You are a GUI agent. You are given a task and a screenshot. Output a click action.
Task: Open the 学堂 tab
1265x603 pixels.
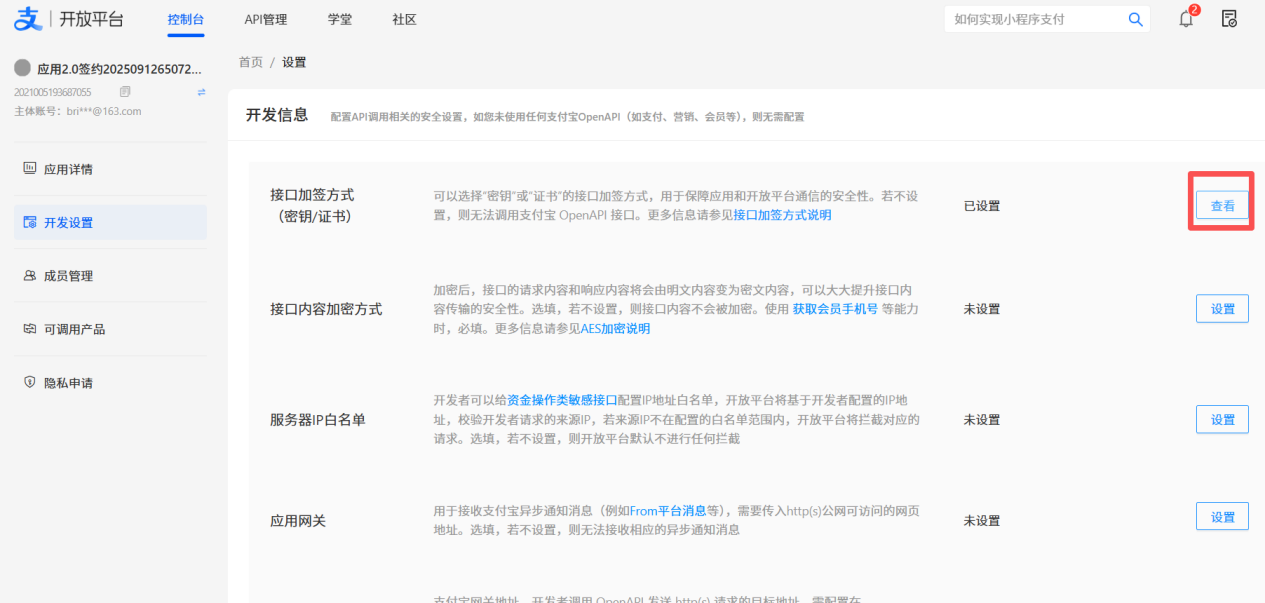click(340, 19)
